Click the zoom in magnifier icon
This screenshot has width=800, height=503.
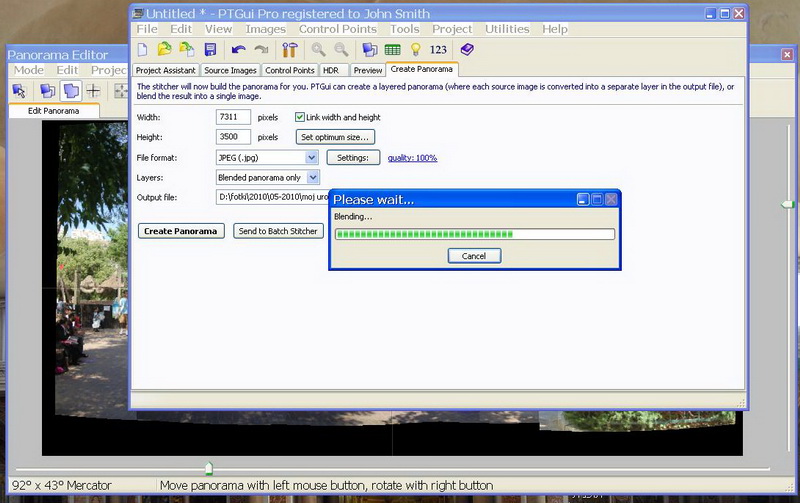(319, 49)
